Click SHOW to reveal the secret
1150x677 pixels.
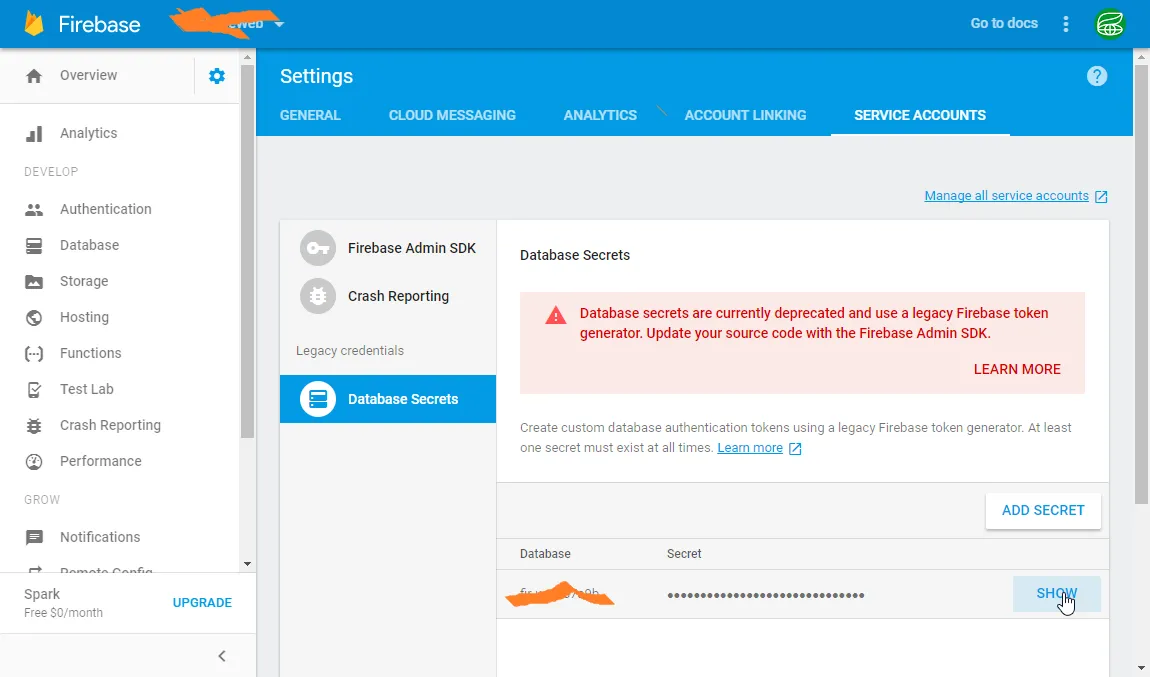point(1056,593)
